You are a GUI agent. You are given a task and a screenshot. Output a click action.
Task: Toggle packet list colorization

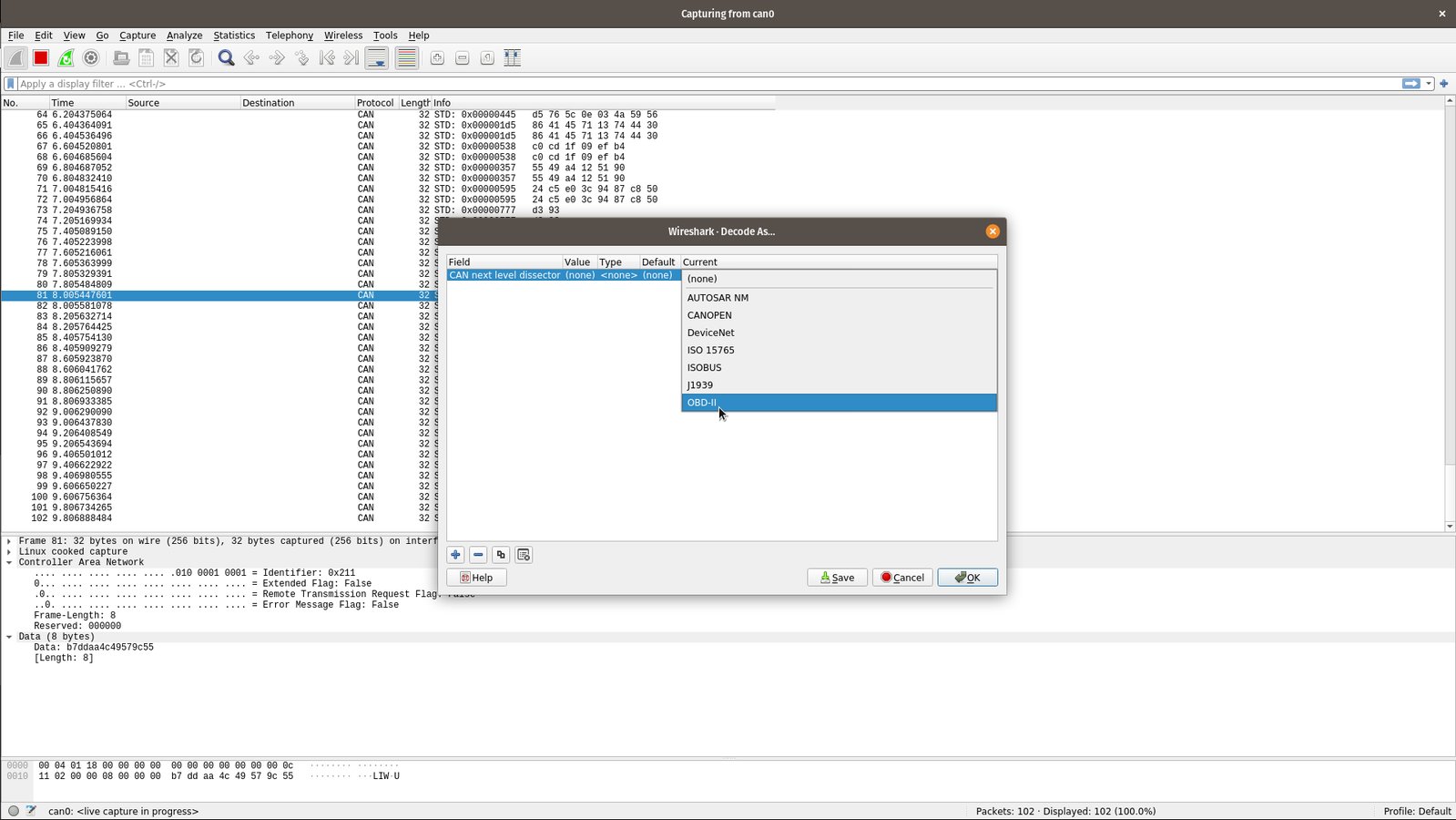[x=407, y=58]
